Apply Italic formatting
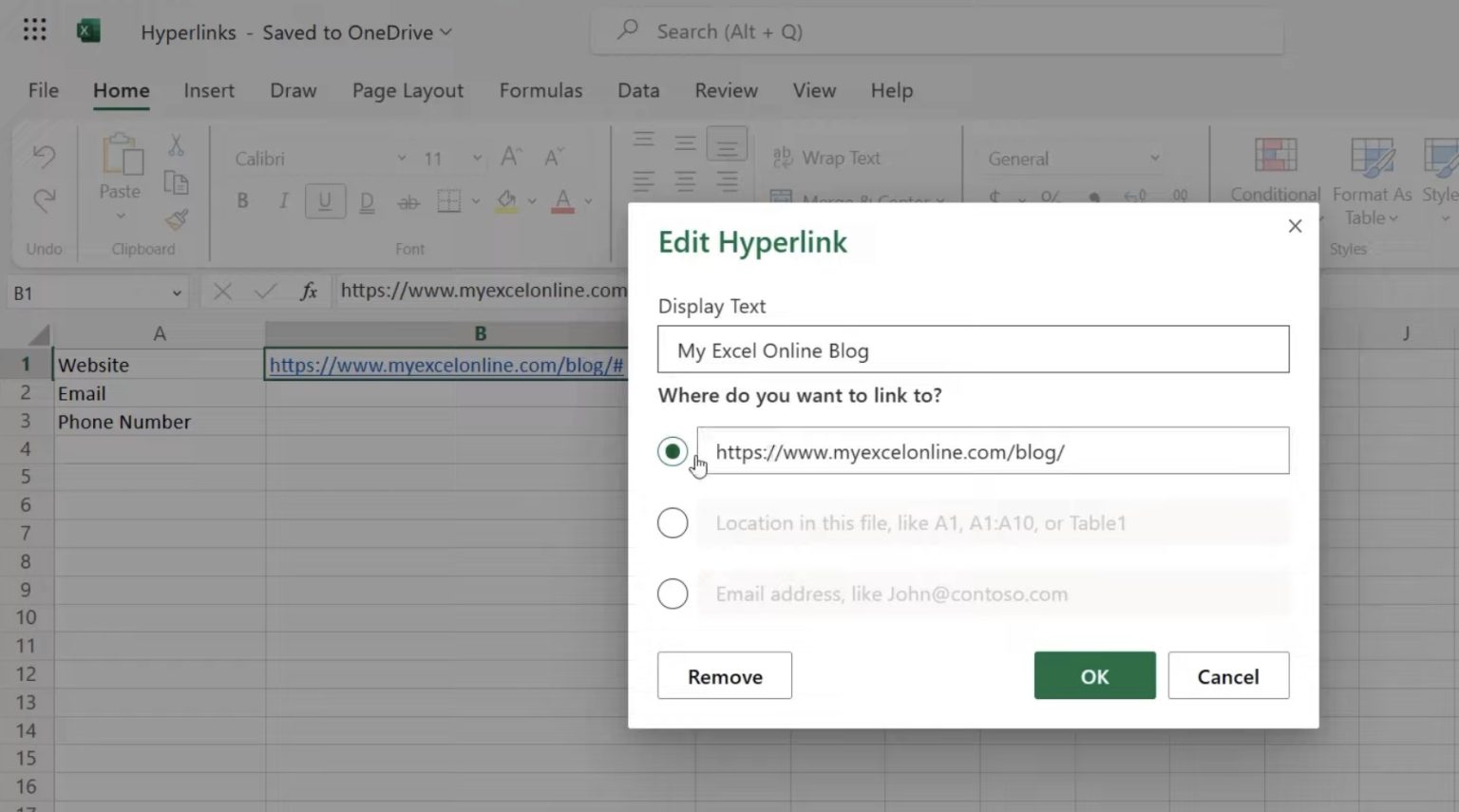1459x812 pixels. coord(283,200)
